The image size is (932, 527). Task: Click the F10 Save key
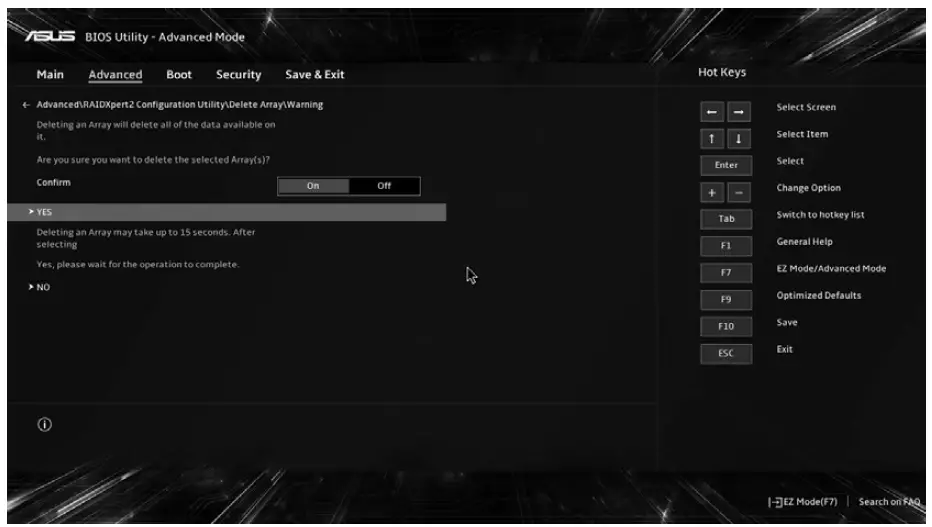click(726, 326)
